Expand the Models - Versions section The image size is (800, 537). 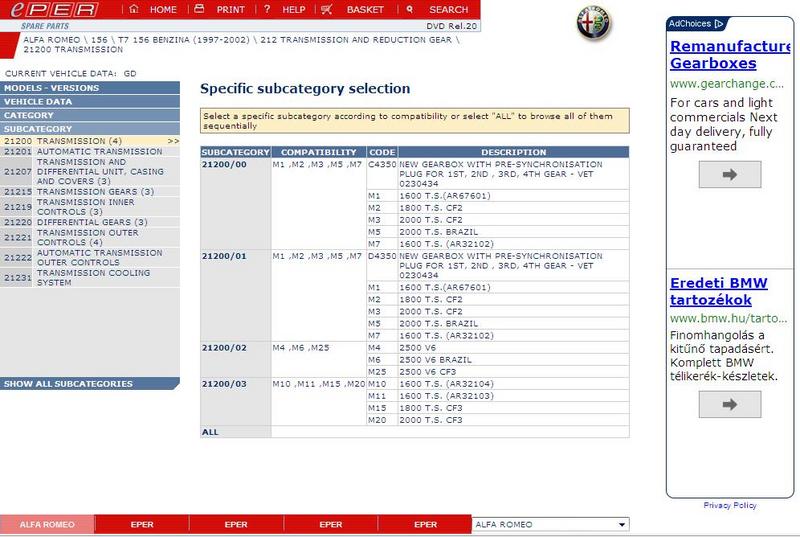click(x=90, y=88)
